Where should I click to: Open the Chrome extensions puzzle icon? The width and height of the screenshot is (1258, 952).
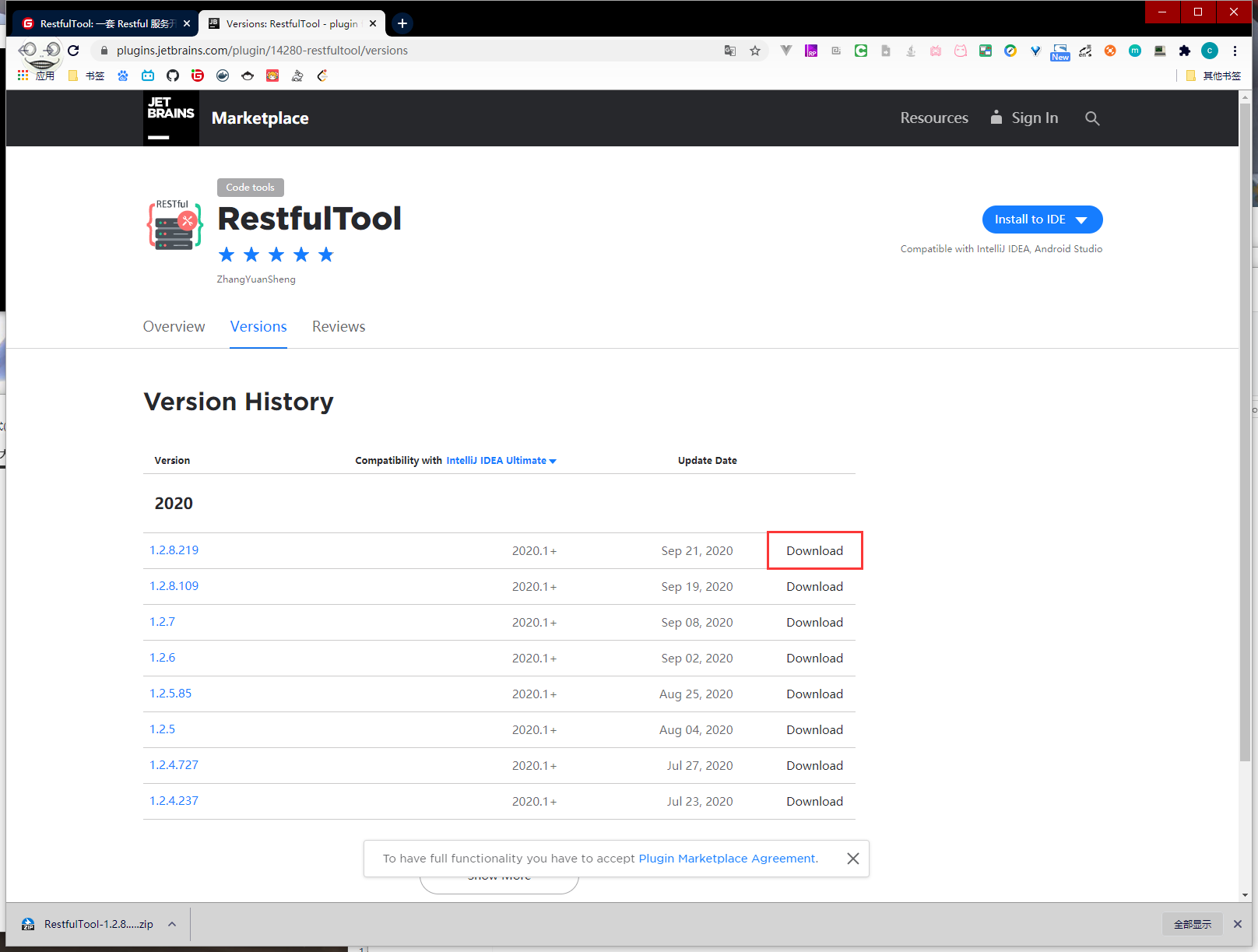coord(1184,51)
